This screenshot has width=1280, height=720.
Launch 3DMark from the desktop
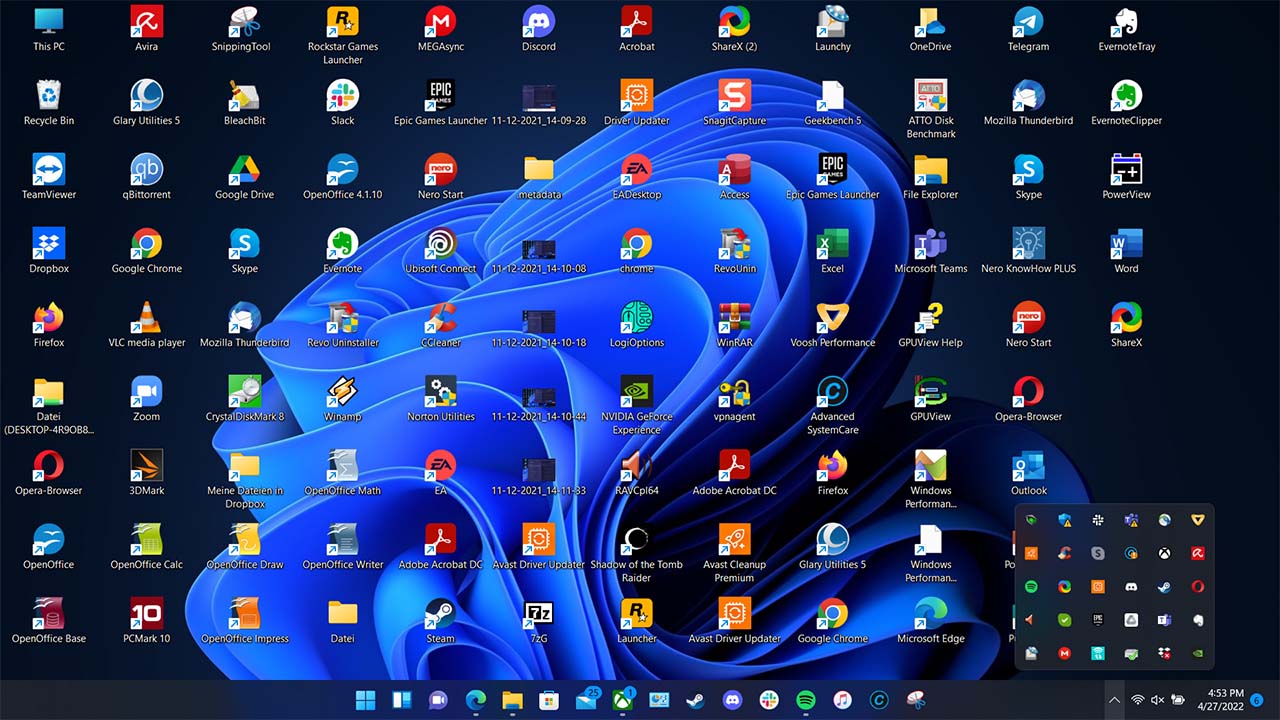(147, 467)
